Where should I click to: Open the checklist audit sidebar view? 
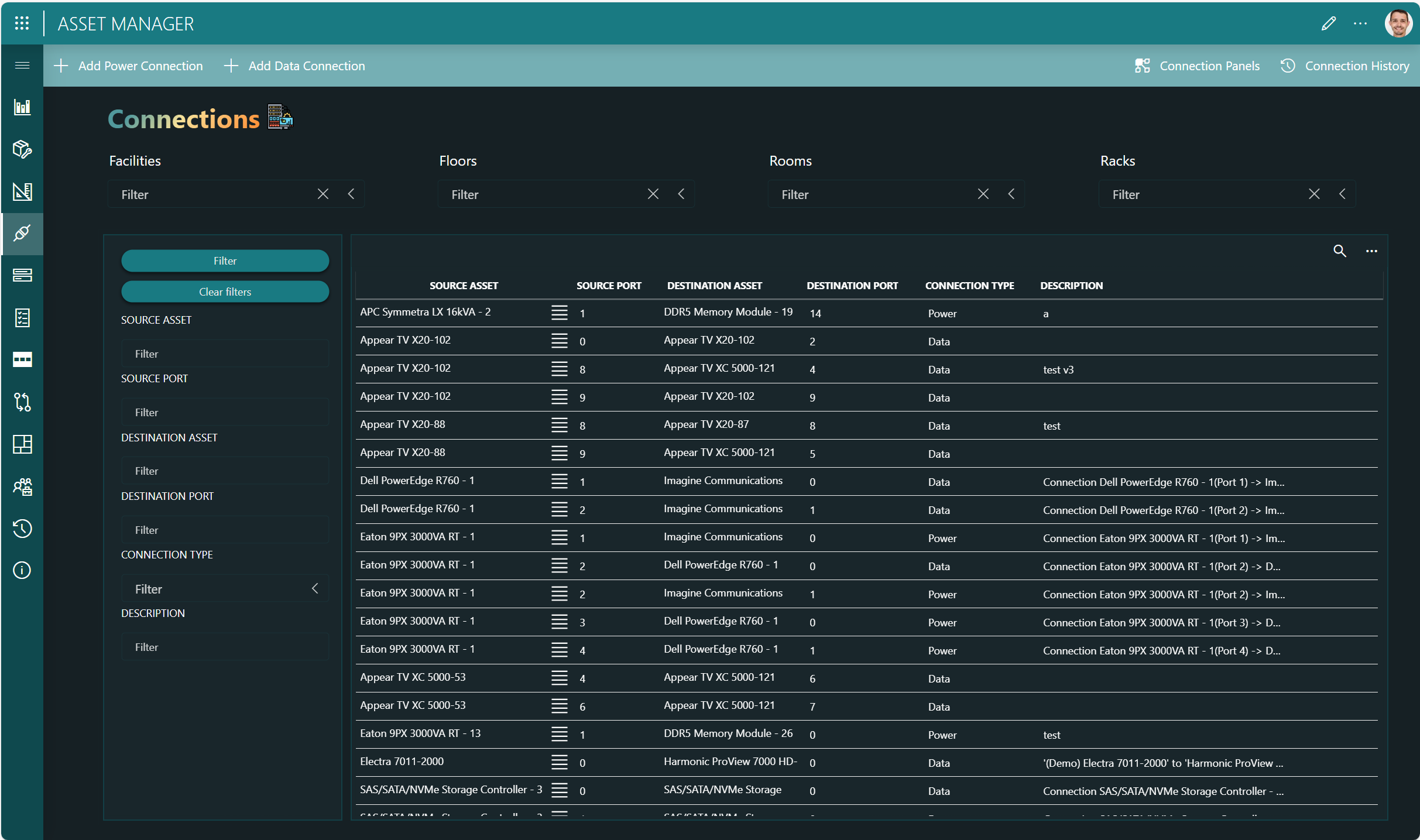tap(22, 318)
